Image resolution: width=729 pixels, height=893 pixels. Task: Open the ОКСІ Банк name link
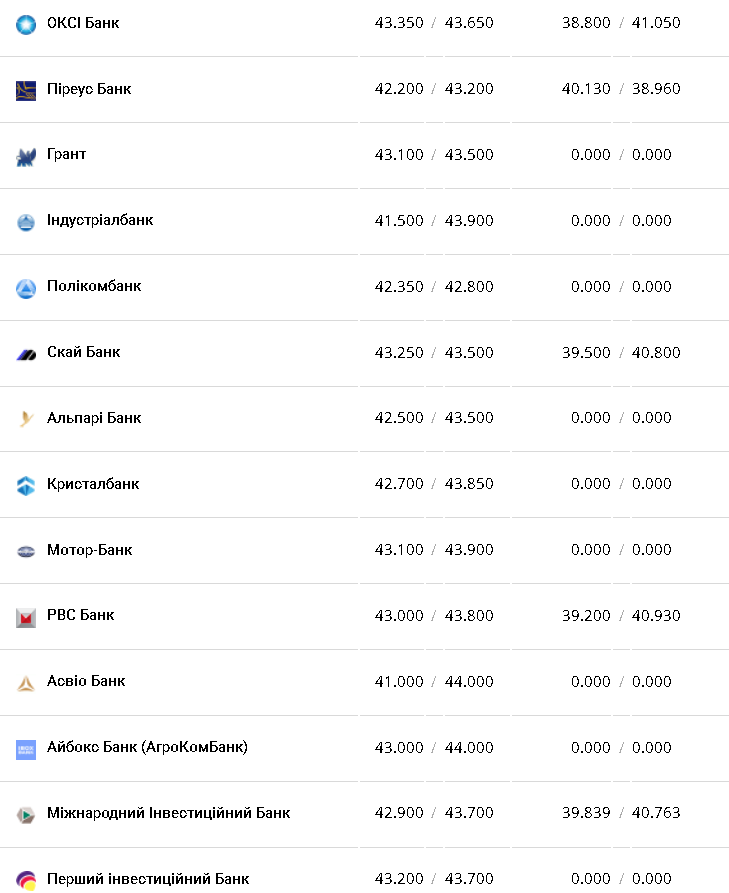pos(83,22)
